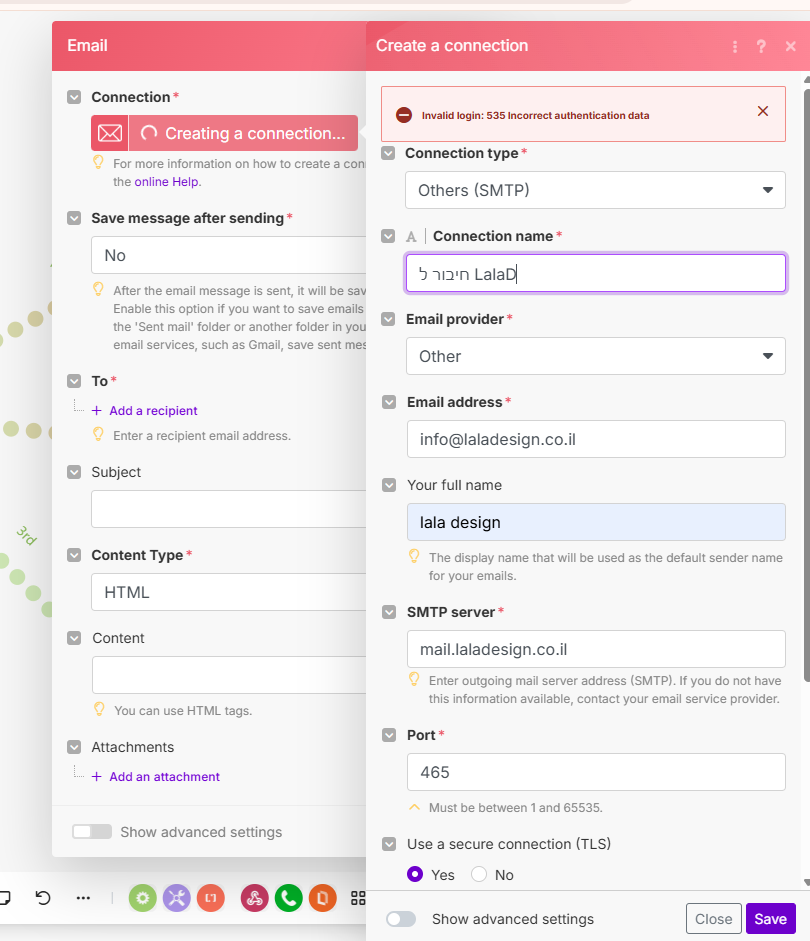Expand the Email provider dropdown
Screen dimensions: 810x941
tap(595, 356)
